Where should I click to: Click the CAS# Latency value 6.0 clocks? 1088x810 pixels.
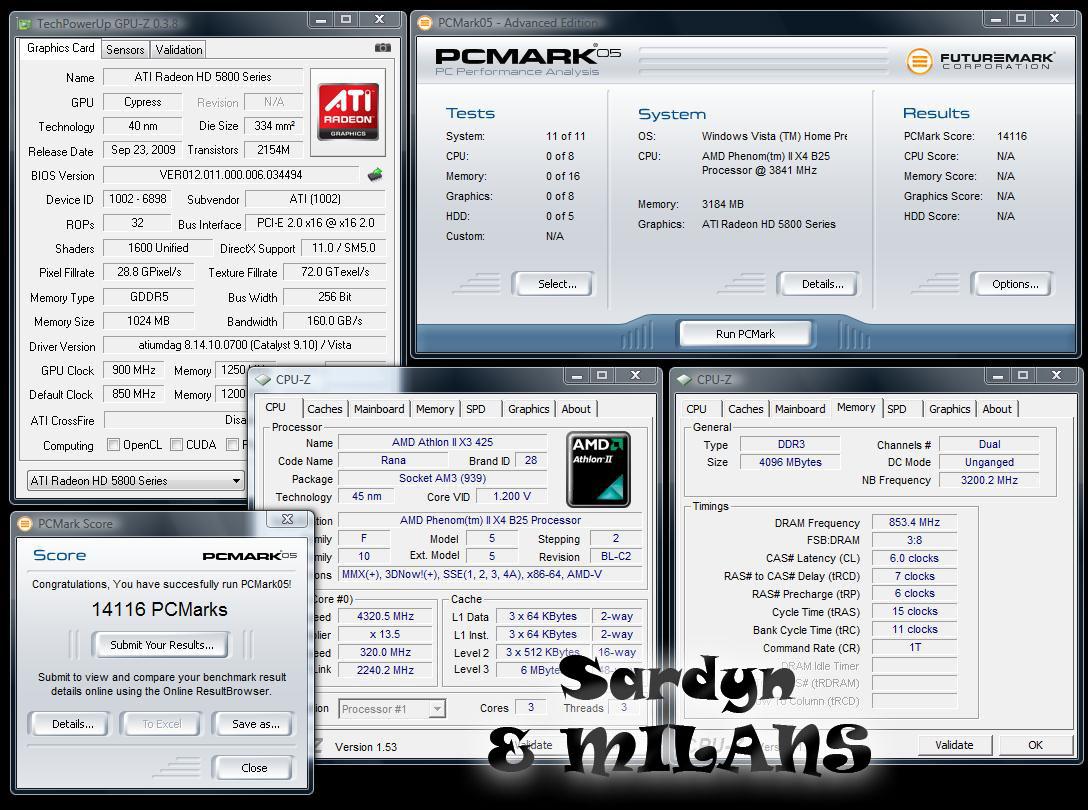914,558
